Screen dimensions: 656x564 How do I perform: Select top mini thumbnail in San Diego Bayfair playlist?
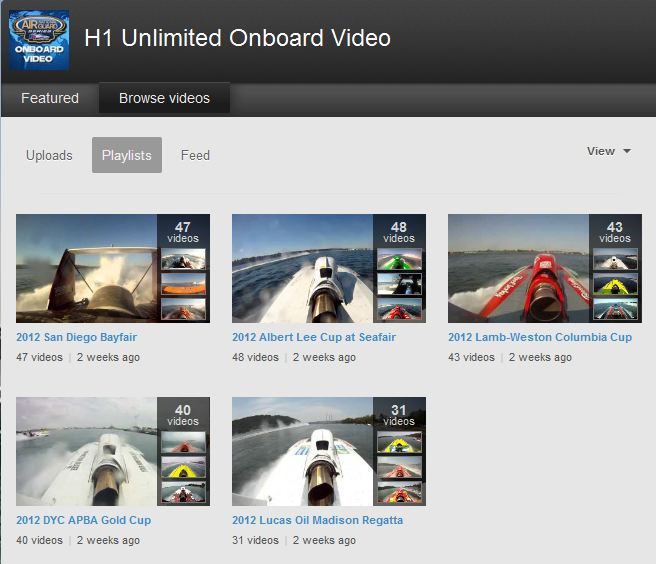(x=184, y=259)
